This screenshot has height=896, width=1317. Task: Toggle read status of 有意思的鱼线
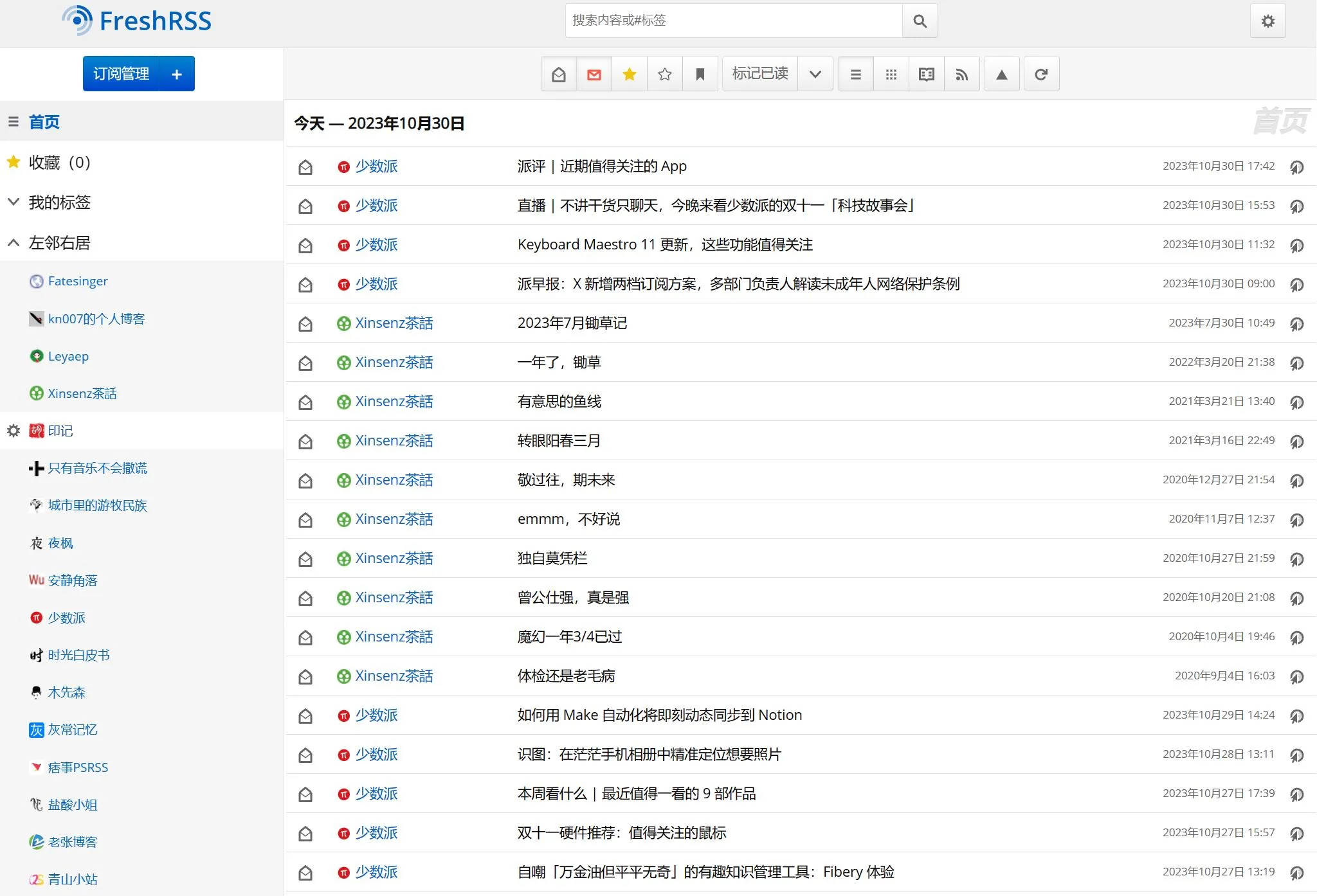[x=305, y=402]
